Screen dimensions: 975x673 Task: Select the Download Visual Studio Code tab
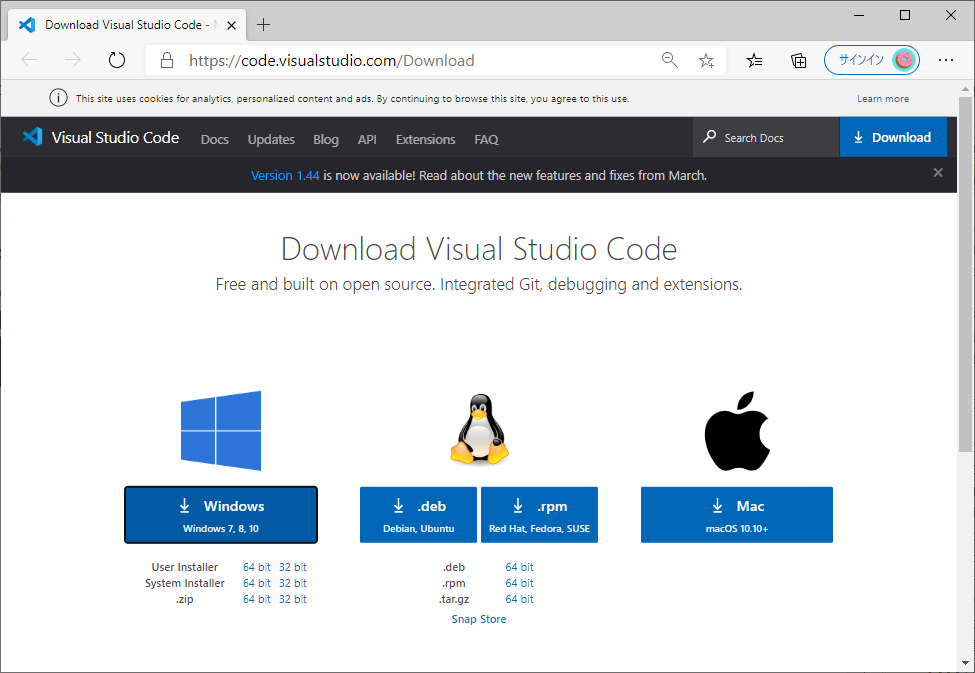tap(127, 25)
